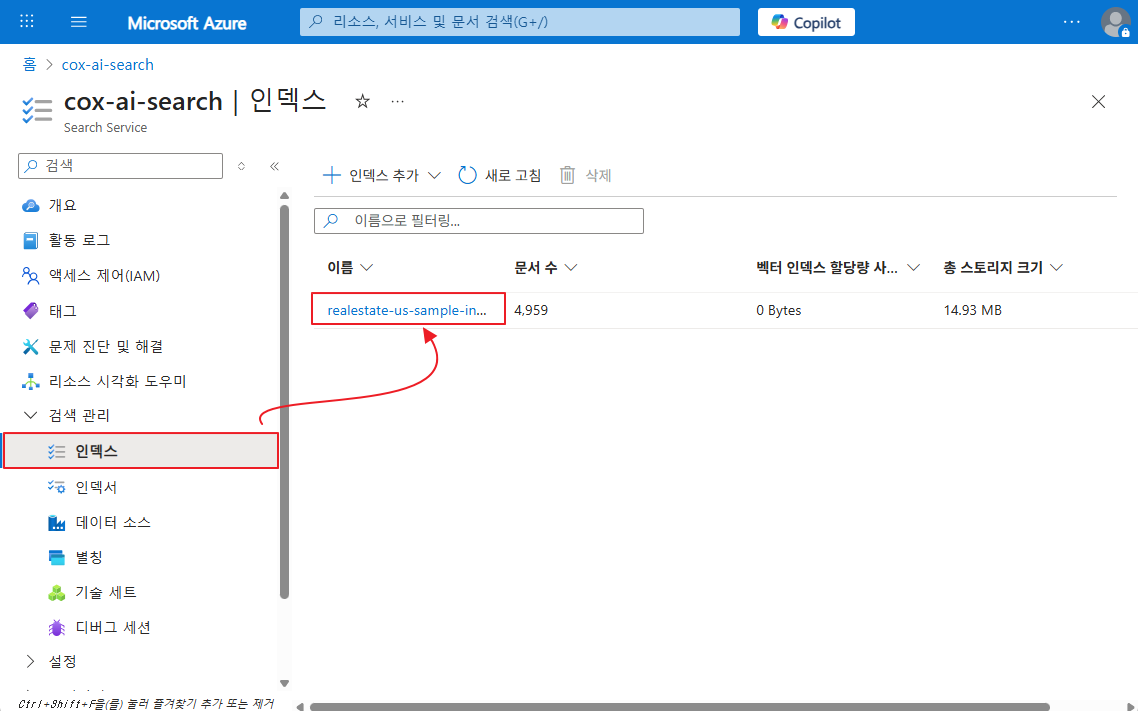Click the sidebar 검색 filter box

point(120,165)
